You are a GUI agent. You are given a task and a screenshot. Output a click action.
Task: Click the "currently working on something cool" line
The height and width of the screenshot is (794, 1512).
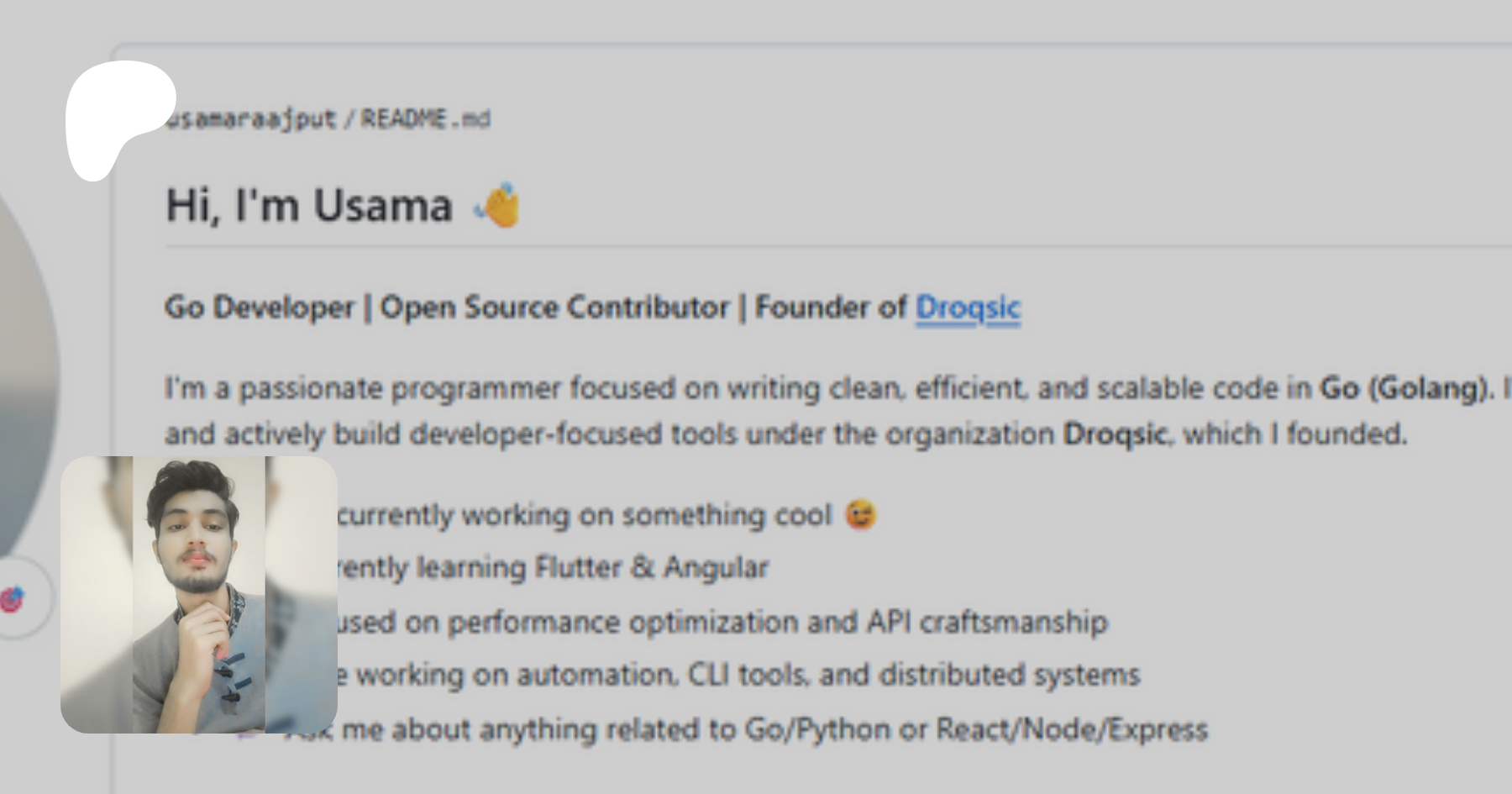coord(584,515)
